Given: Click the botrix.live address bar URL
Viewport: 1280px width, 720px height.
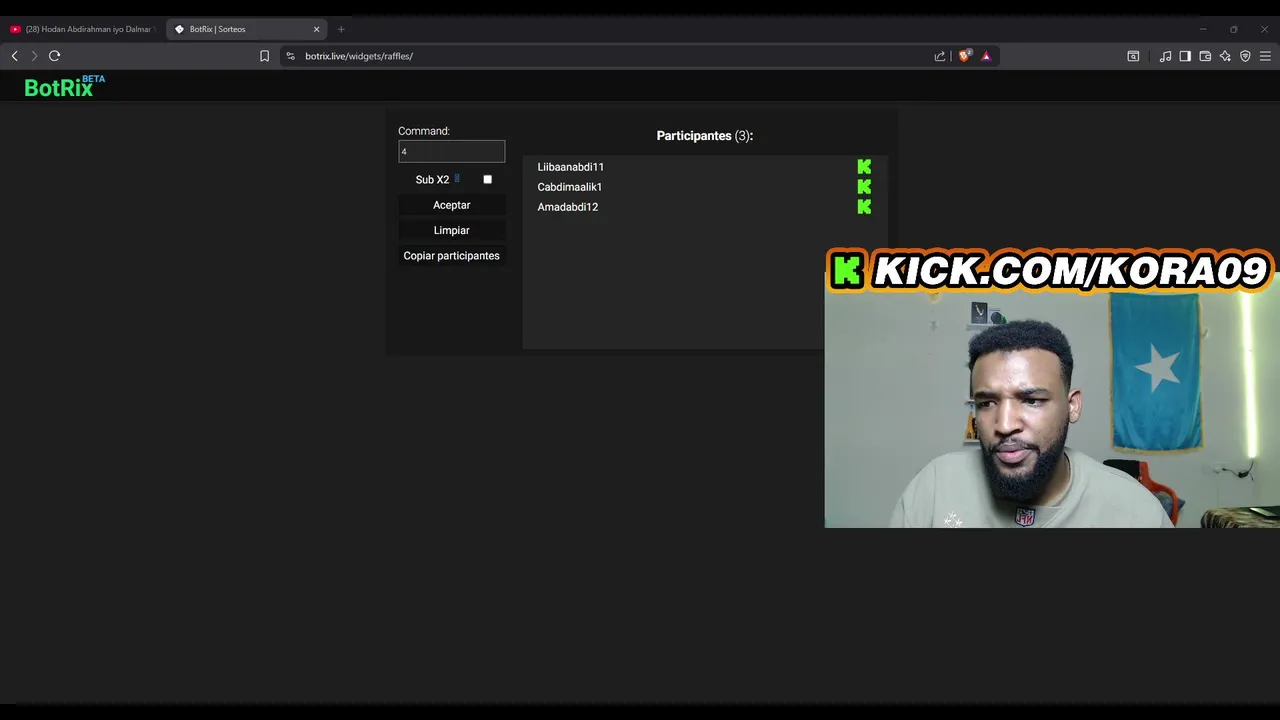Looking at the screenshot, I should pyautogui.click(x=359, y=56).
